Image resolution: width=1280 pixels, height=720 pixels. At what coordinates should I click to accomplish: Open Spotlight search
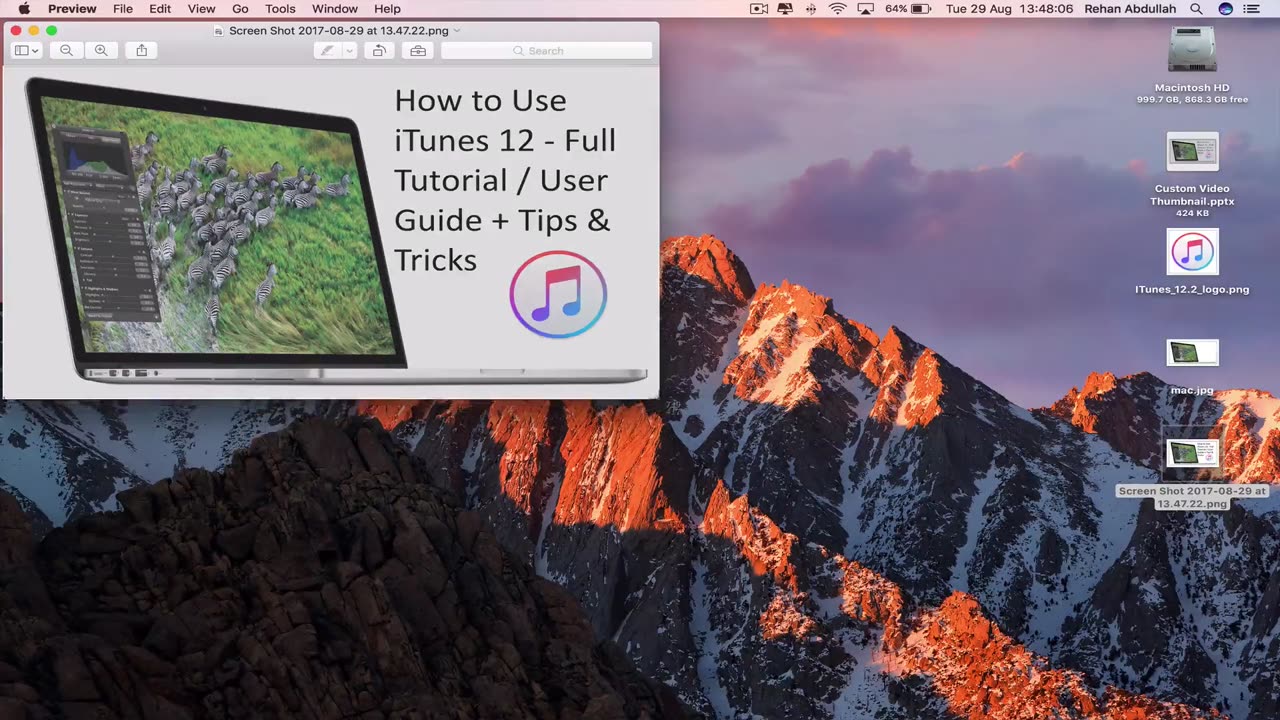pos(1196,9)
